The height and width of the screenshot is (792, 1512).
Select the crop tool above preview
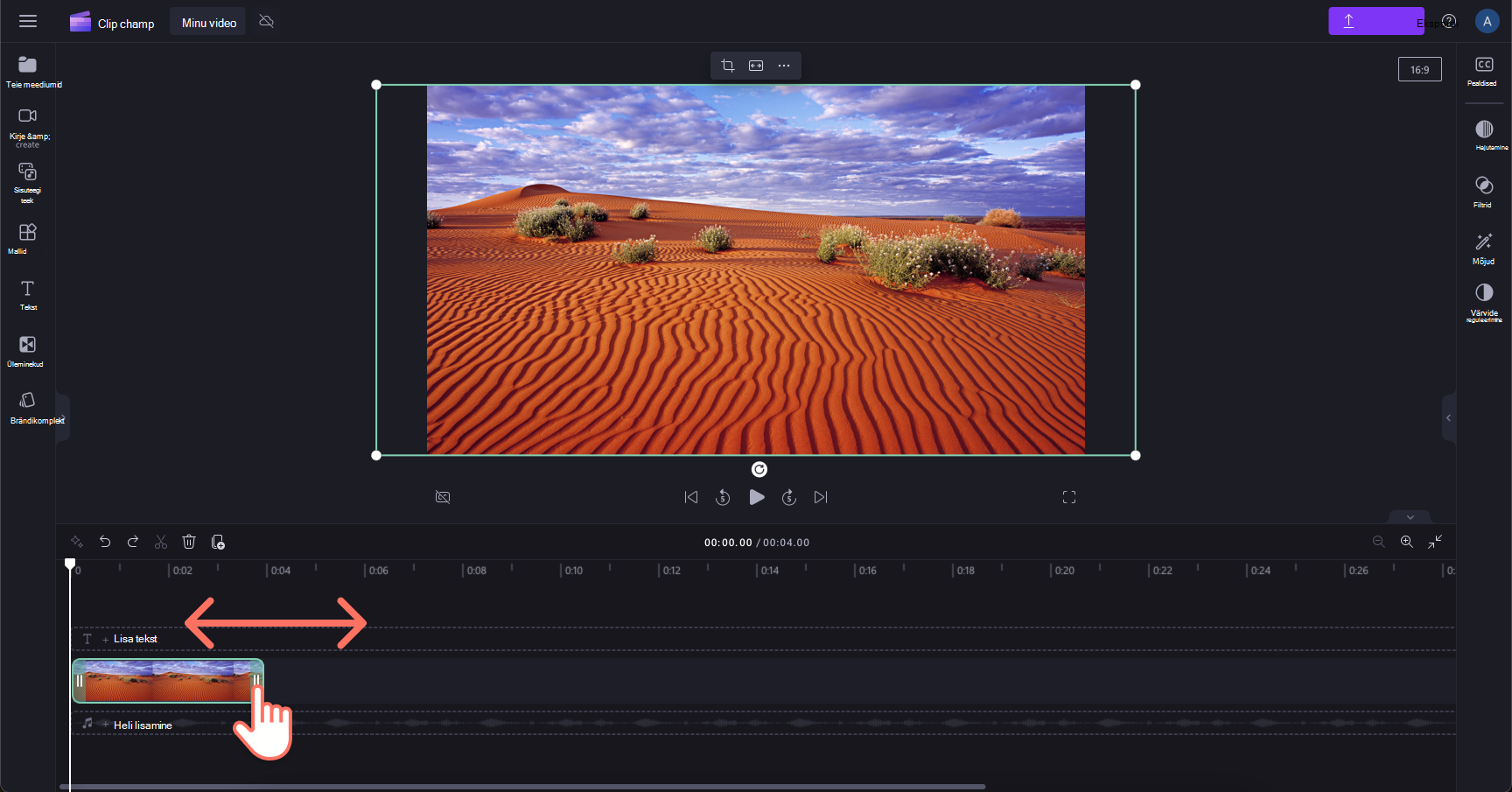click(728, 66)
